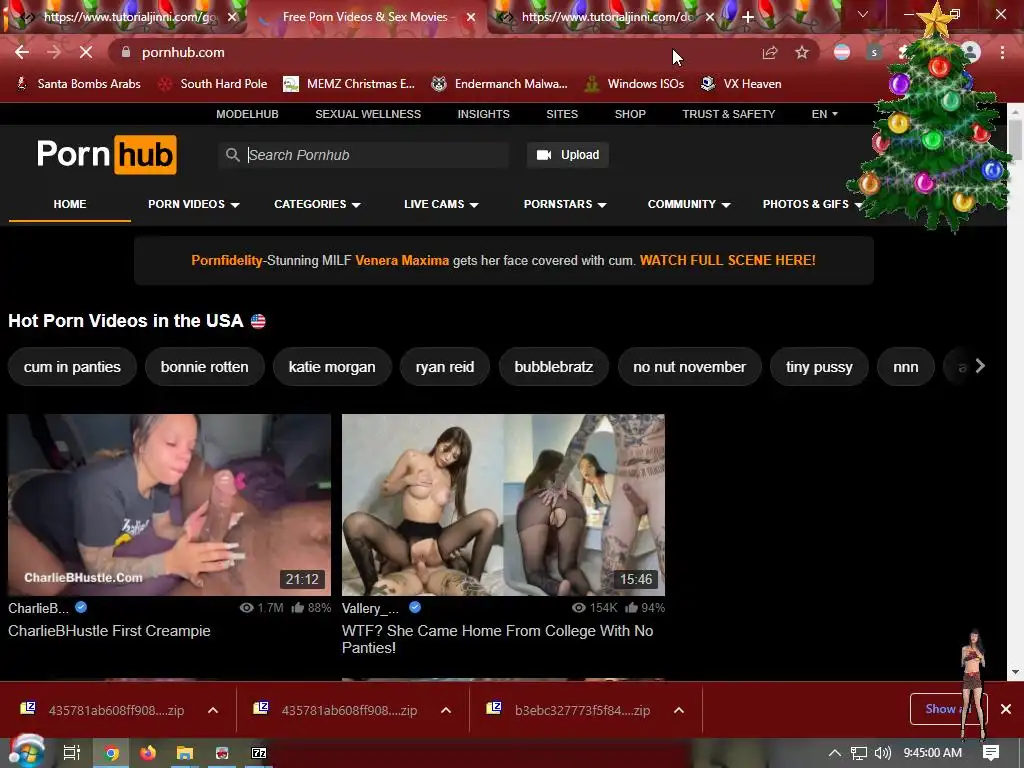Open options for first 435781ab608ff908 zip download
The width and height of the screenshot is (1024, 768).
pyautogui.click(x=213, y=710)
